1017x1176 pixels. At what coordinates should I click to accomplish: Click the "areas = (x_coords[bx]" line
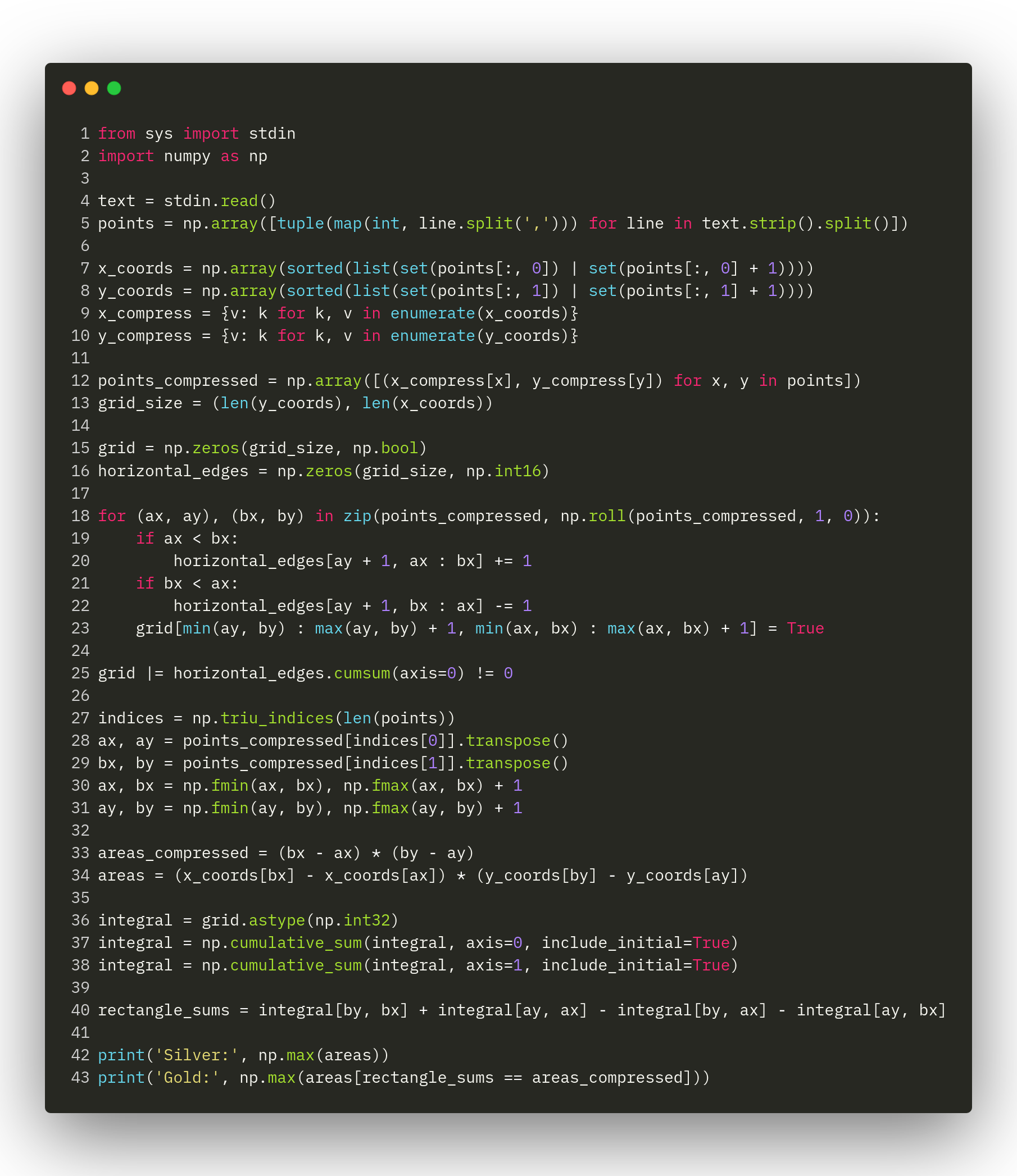pos(423,876)
